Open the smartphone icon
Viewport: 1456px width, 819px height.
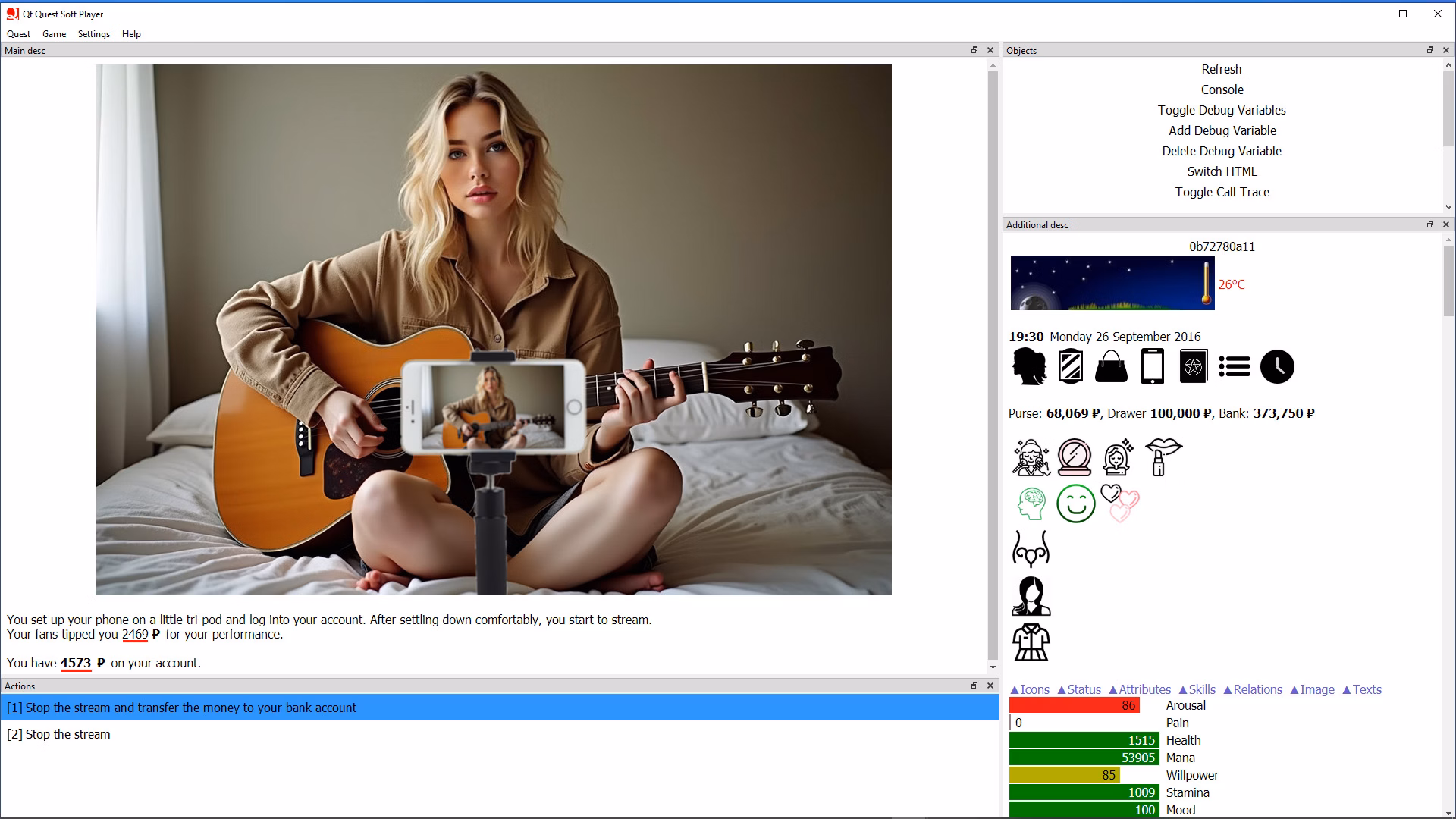1152,367
